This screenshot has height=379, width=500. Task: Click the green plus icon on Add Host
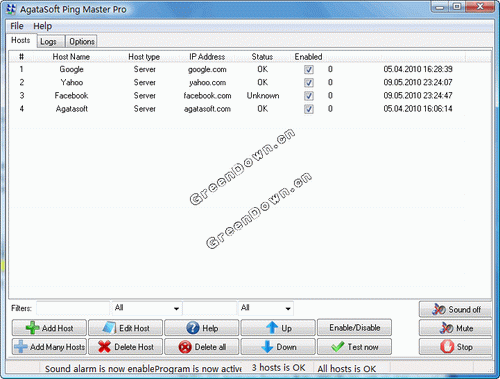coord(32,328)
